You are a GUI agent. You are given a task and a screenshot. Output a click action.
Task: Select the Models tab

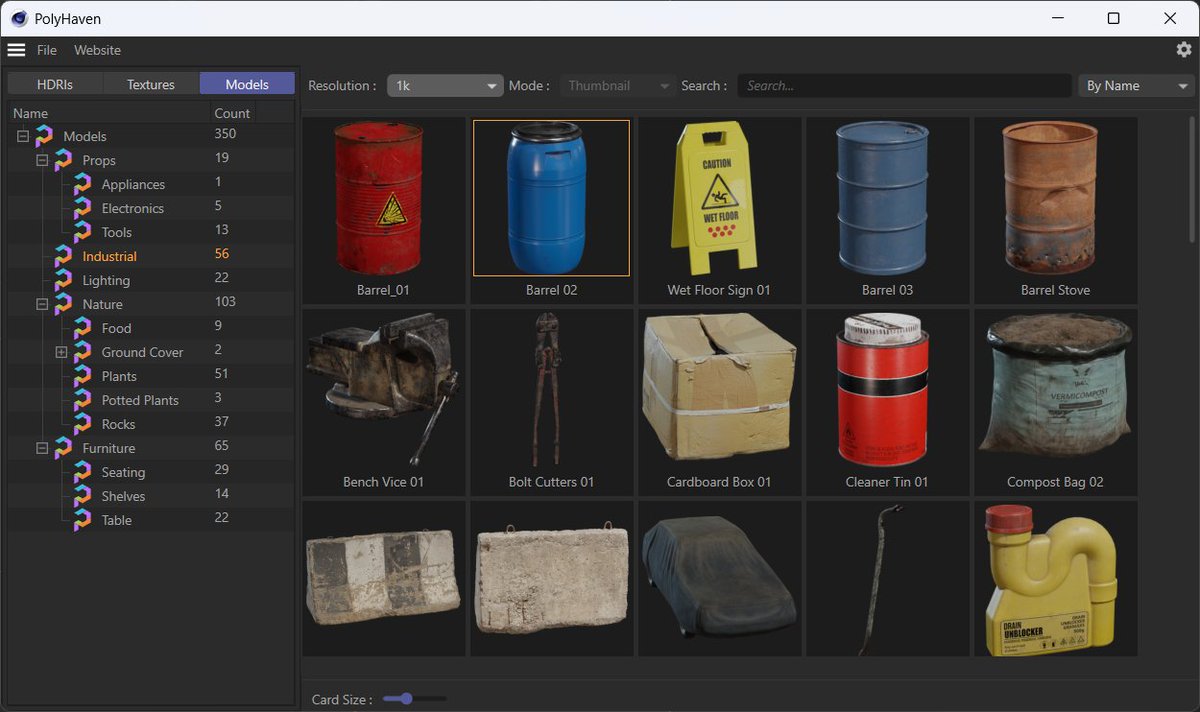pos(247,84)
